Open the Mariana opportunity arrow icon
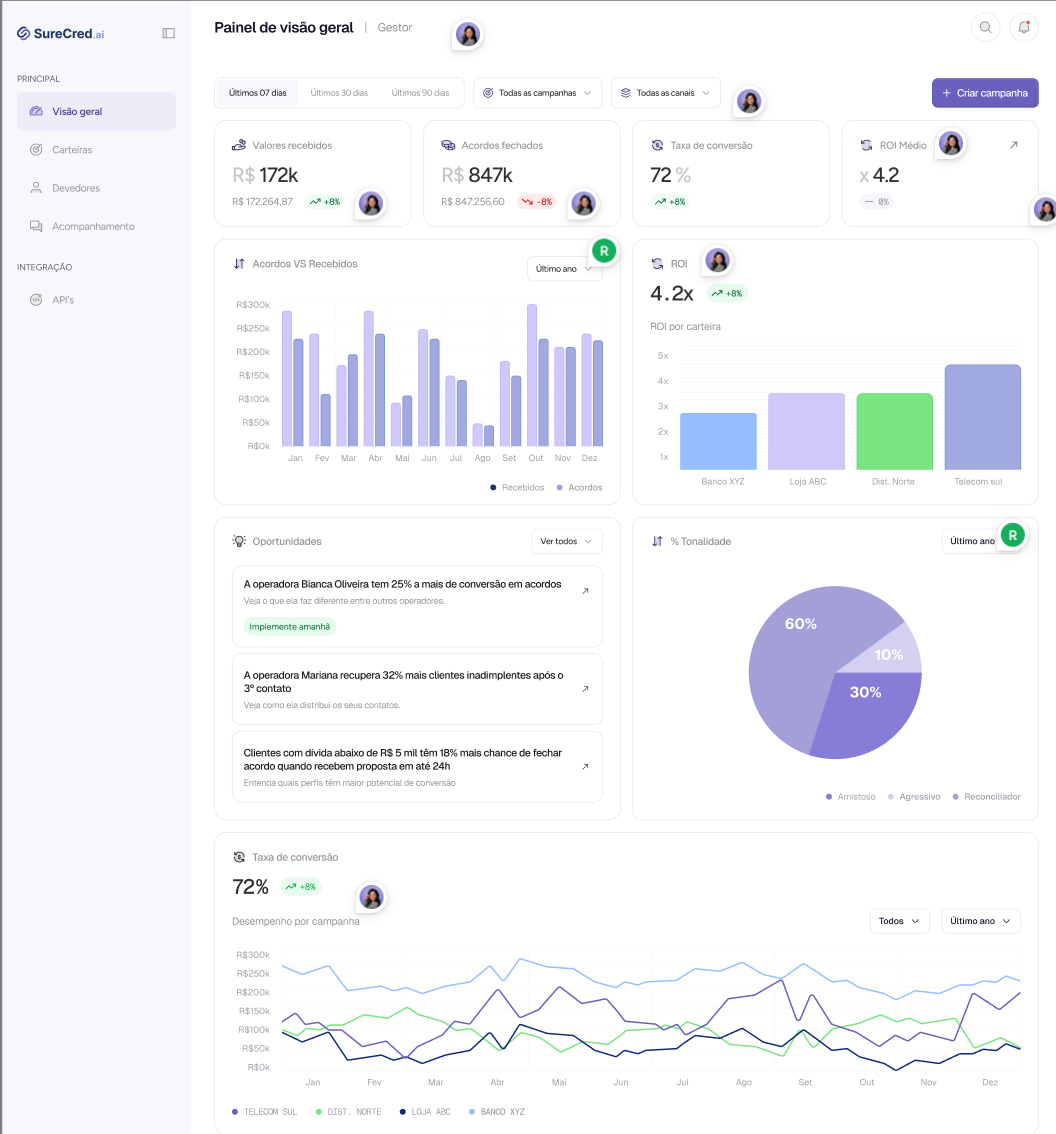This screenshot has width=1056, height=1134. 585,688
